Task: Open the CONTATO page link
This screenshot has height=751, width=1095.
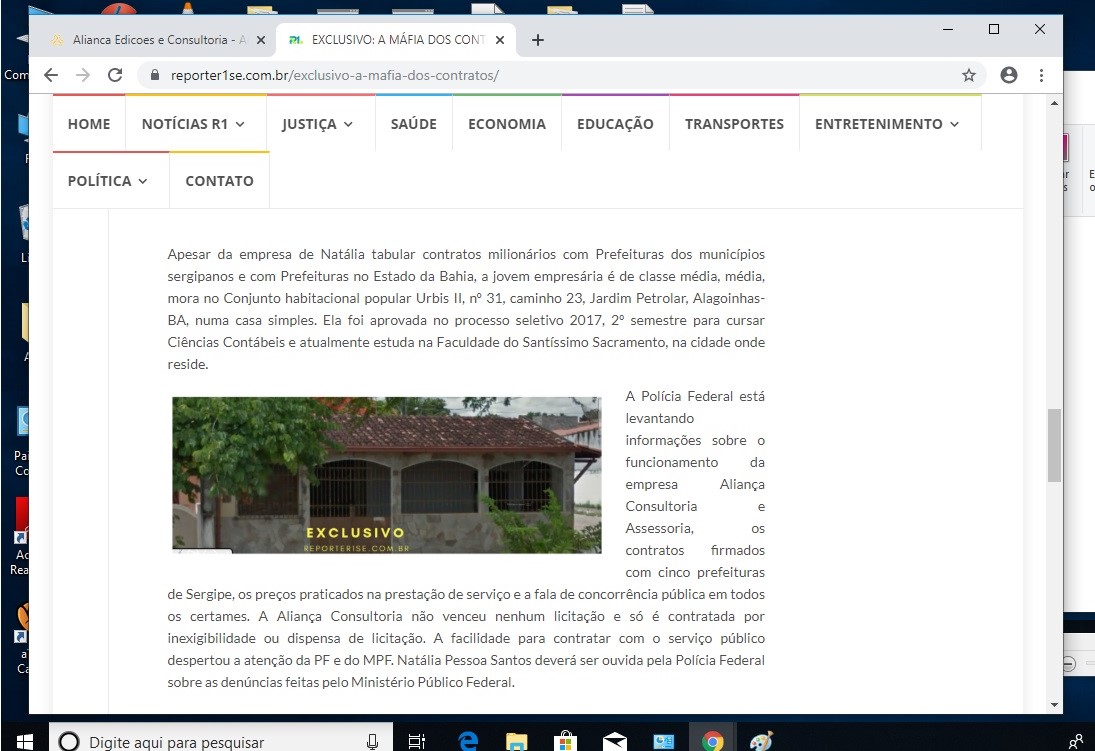Action: [219, 181]
